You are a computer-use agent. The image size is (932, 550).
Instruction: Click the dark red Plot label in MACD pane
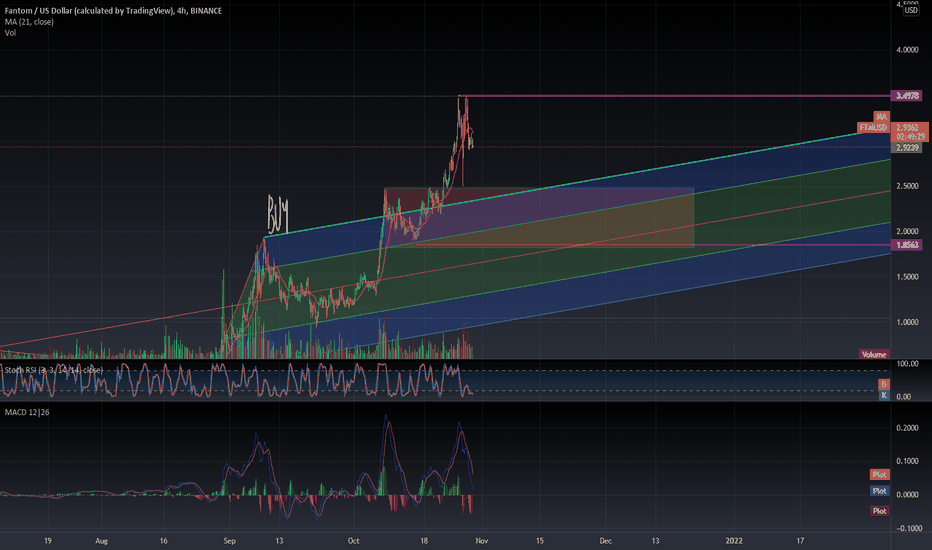click(x=879, y=511)
